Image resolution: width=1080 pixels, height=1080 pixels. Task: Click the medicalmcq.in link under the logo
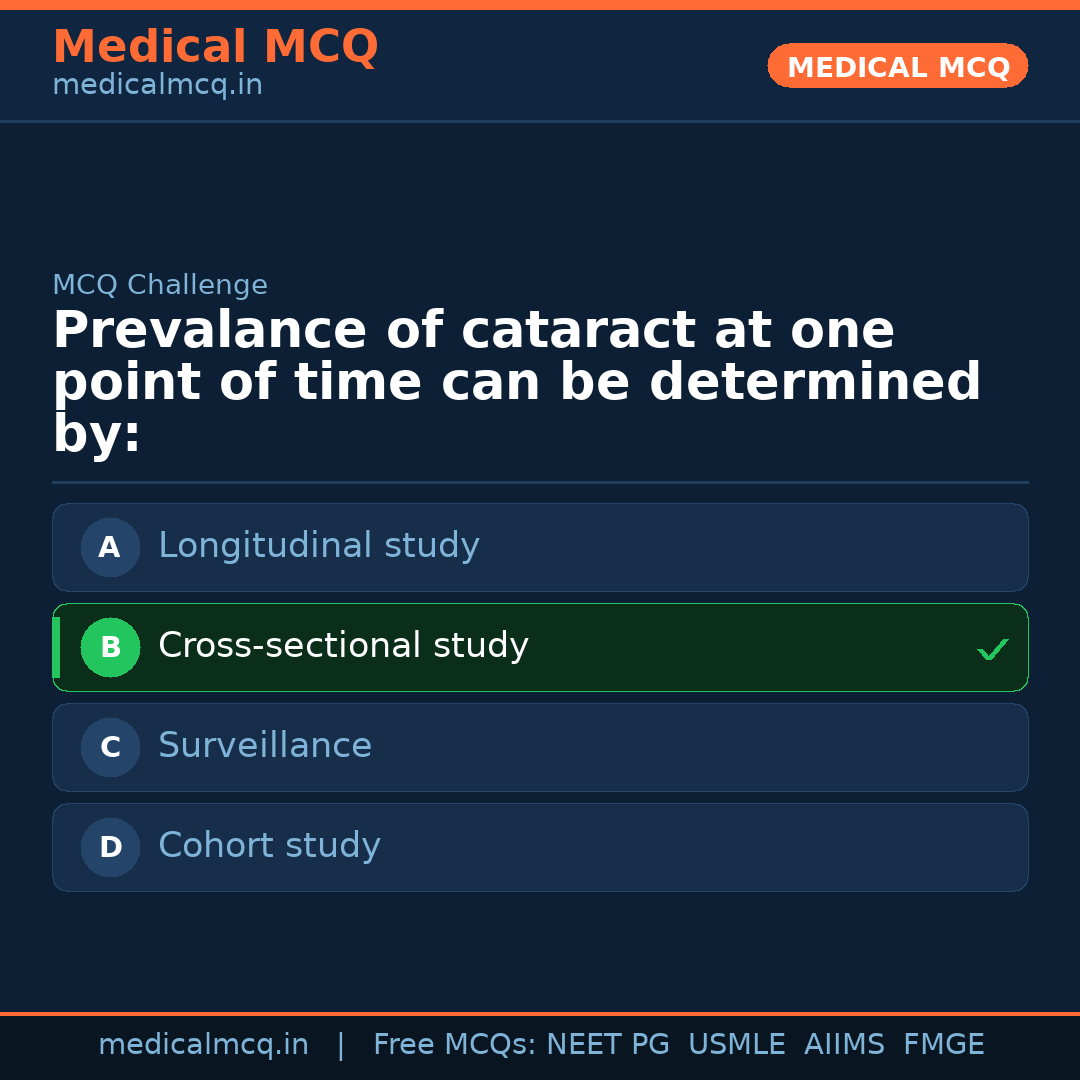[156, 84]
